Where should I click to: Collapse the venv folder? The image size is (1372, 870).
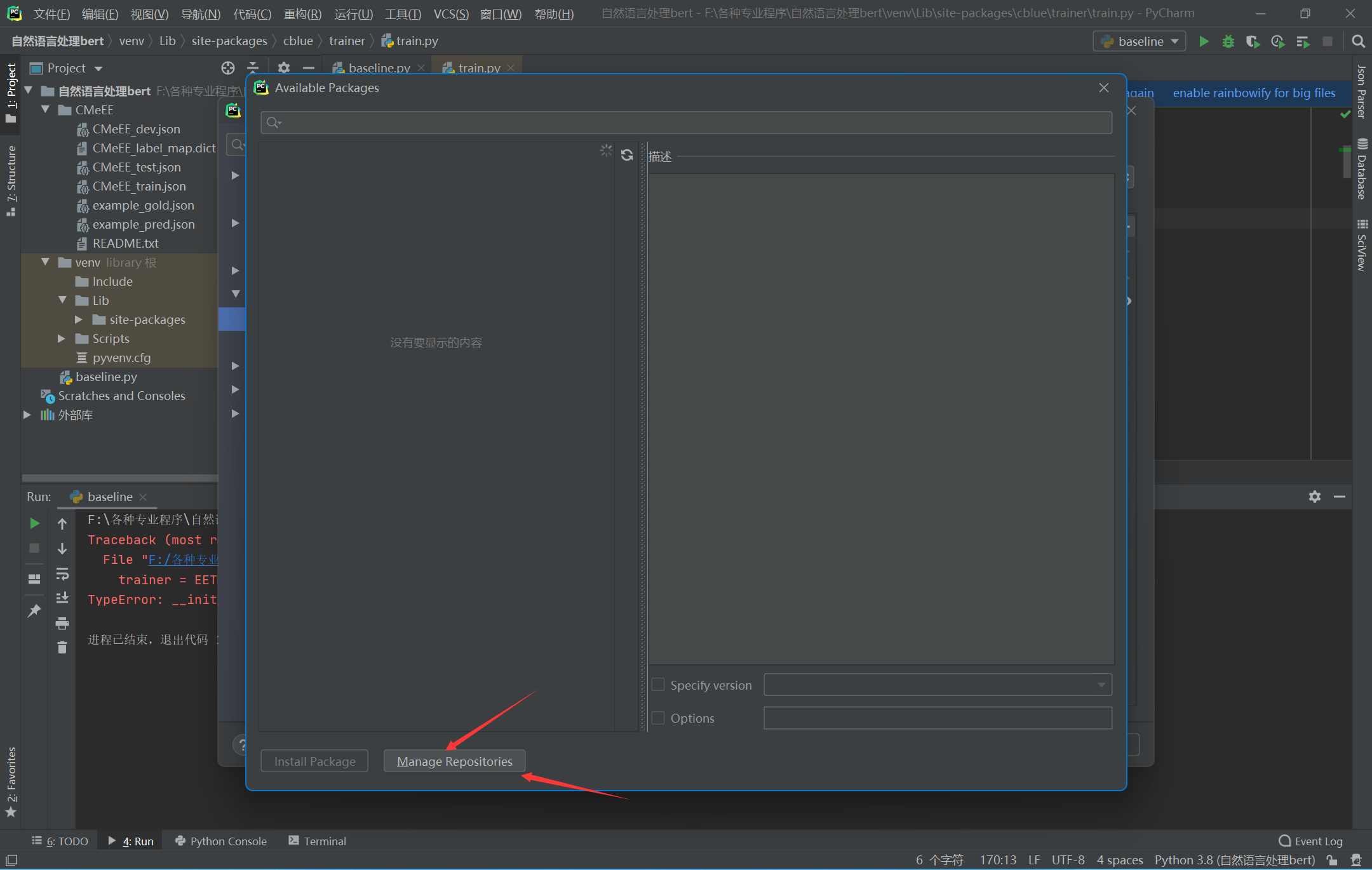click(45, 262)
